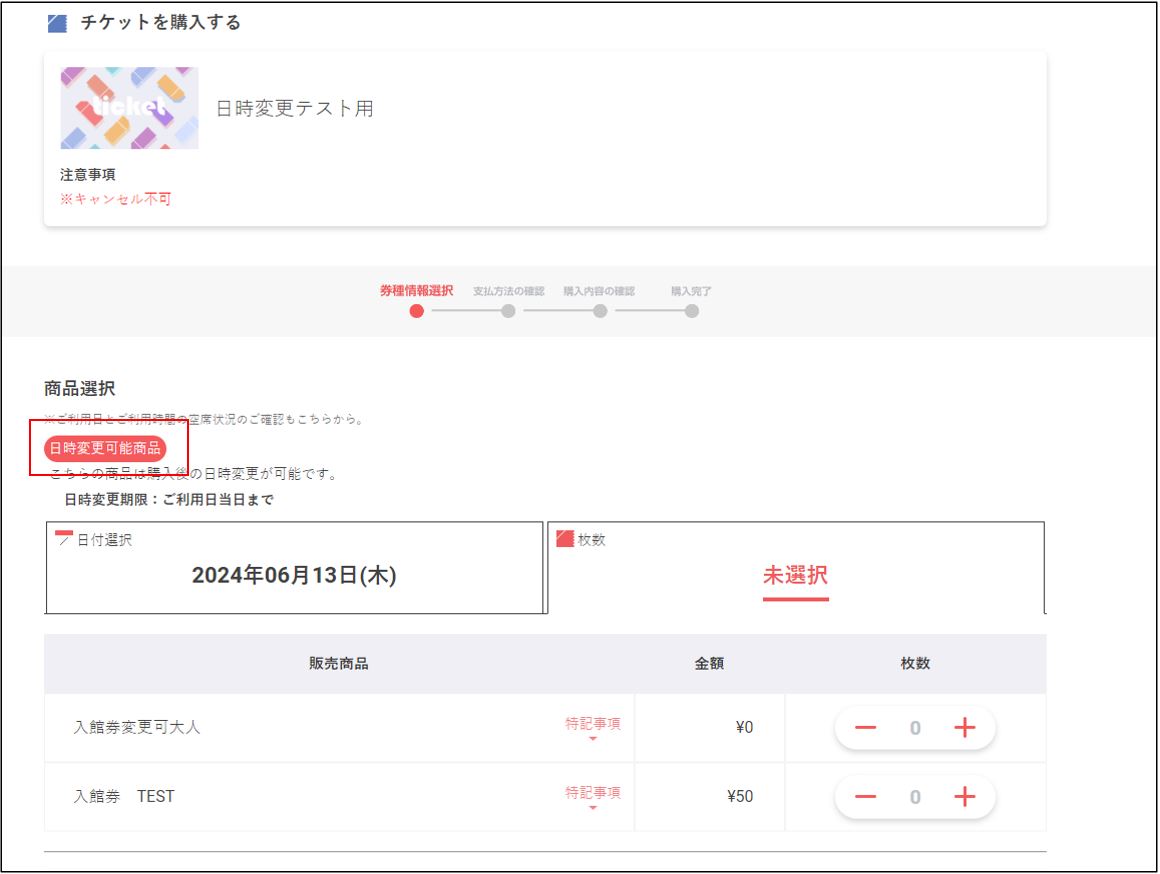Expand 特記事項 for 入館券変更可大人
The height and width of the screenshot is (874, 1160).
[592, 728]
